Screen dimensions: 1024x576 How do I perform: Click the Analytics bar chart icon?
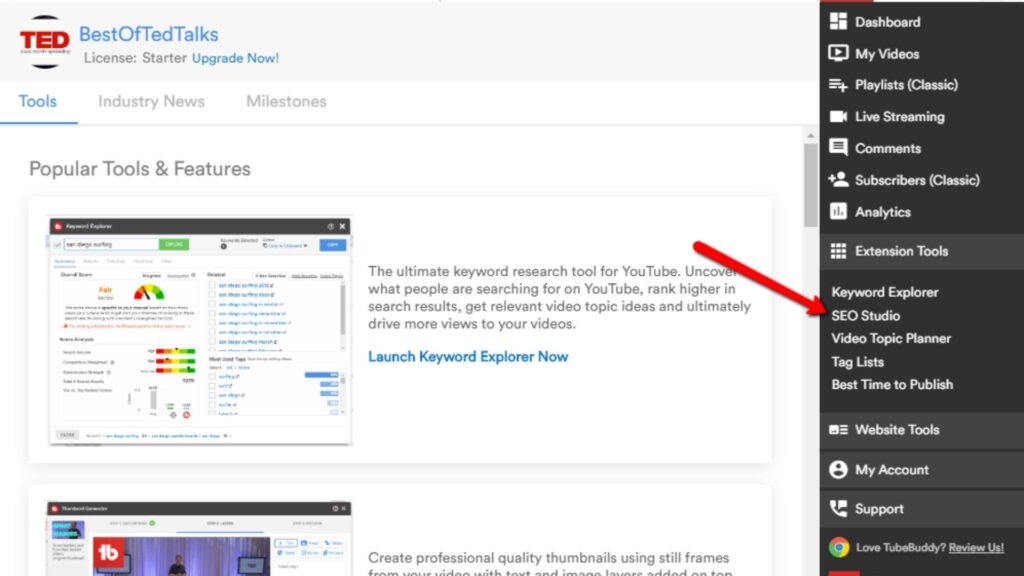pos(838,212)
